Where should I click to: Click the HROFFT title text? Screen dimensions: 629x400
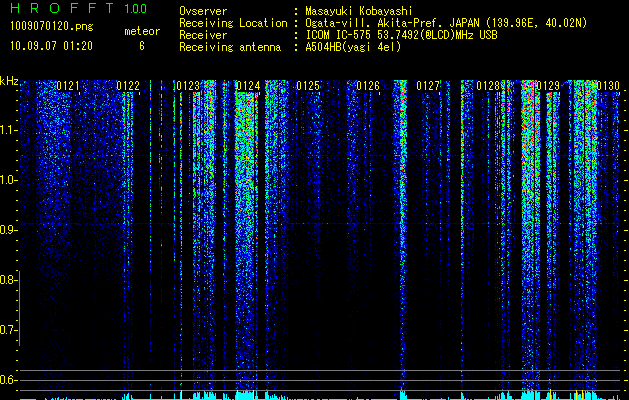61,8
